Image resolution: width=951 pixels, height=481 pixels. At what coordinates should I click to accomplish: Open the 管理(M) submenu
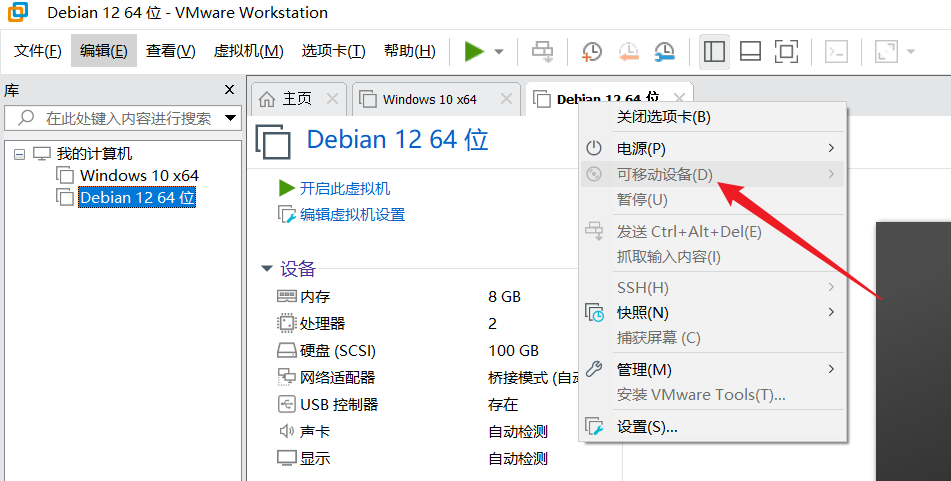point(713,369)
